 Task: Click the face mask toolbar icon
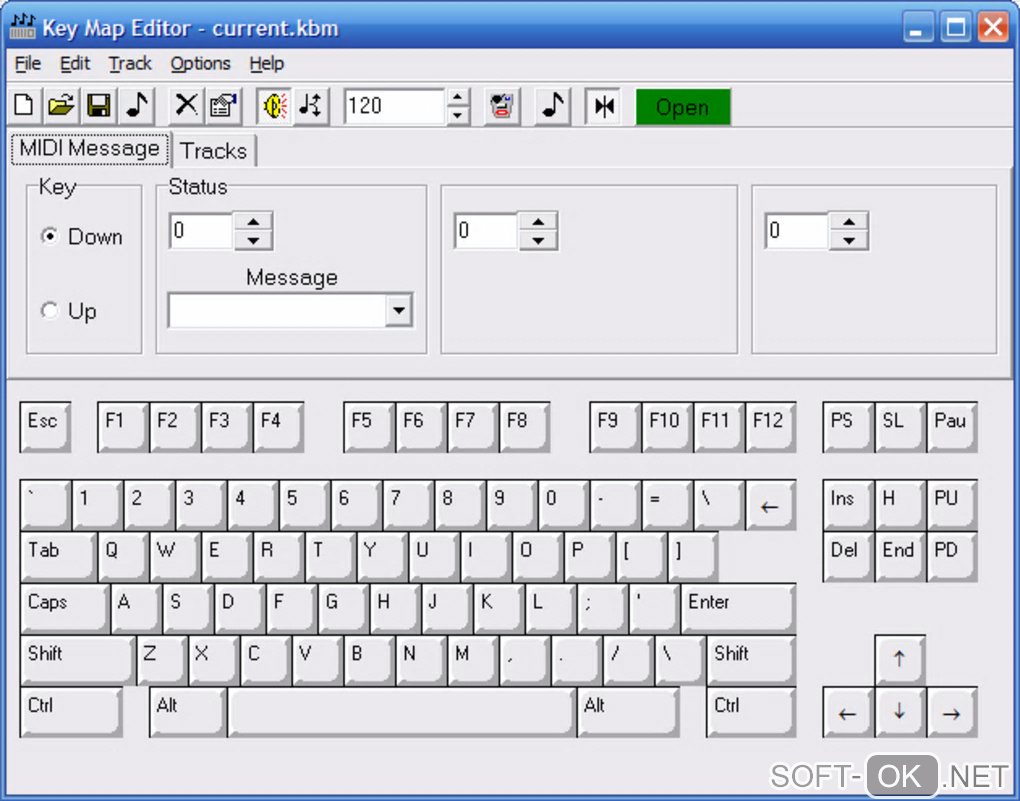pyautogui.click(x=502, y=105)
